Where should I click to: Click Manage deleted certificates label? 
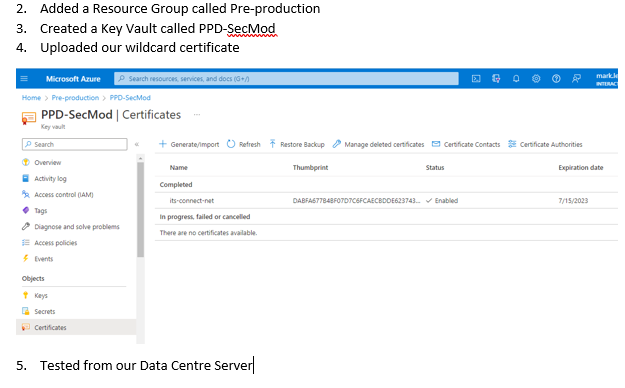[x=384, y=144]
